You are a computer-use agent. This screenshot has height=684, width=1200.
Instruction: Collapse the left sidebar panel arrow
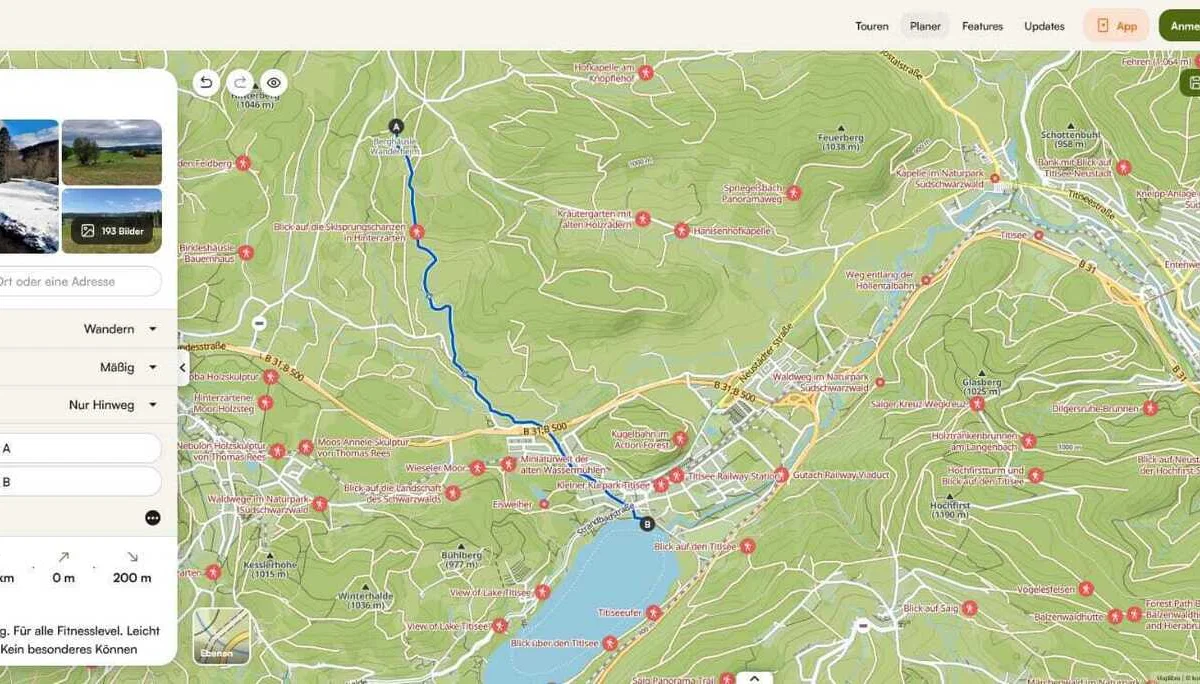183,367
